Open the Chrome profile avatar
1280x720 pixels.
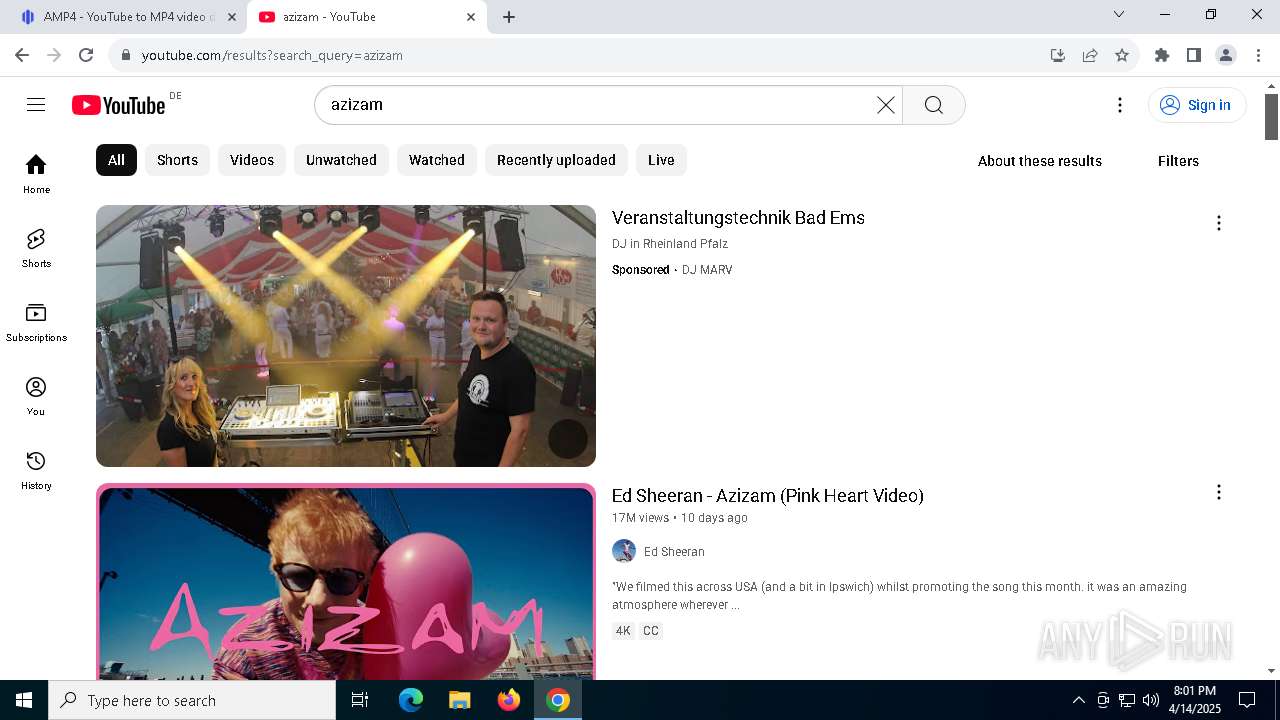(1226, 55)
